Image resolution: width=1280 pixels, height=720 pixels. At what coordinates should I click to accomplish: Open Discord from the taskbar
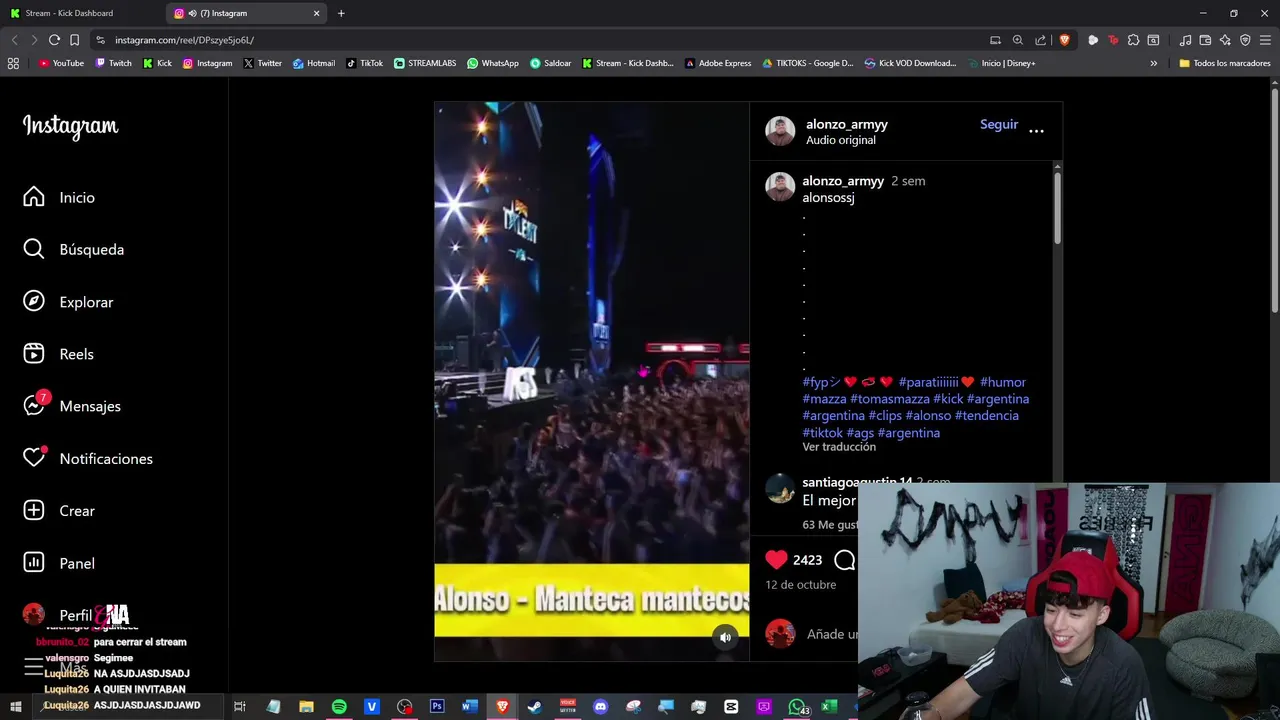[x=600, y=707]
